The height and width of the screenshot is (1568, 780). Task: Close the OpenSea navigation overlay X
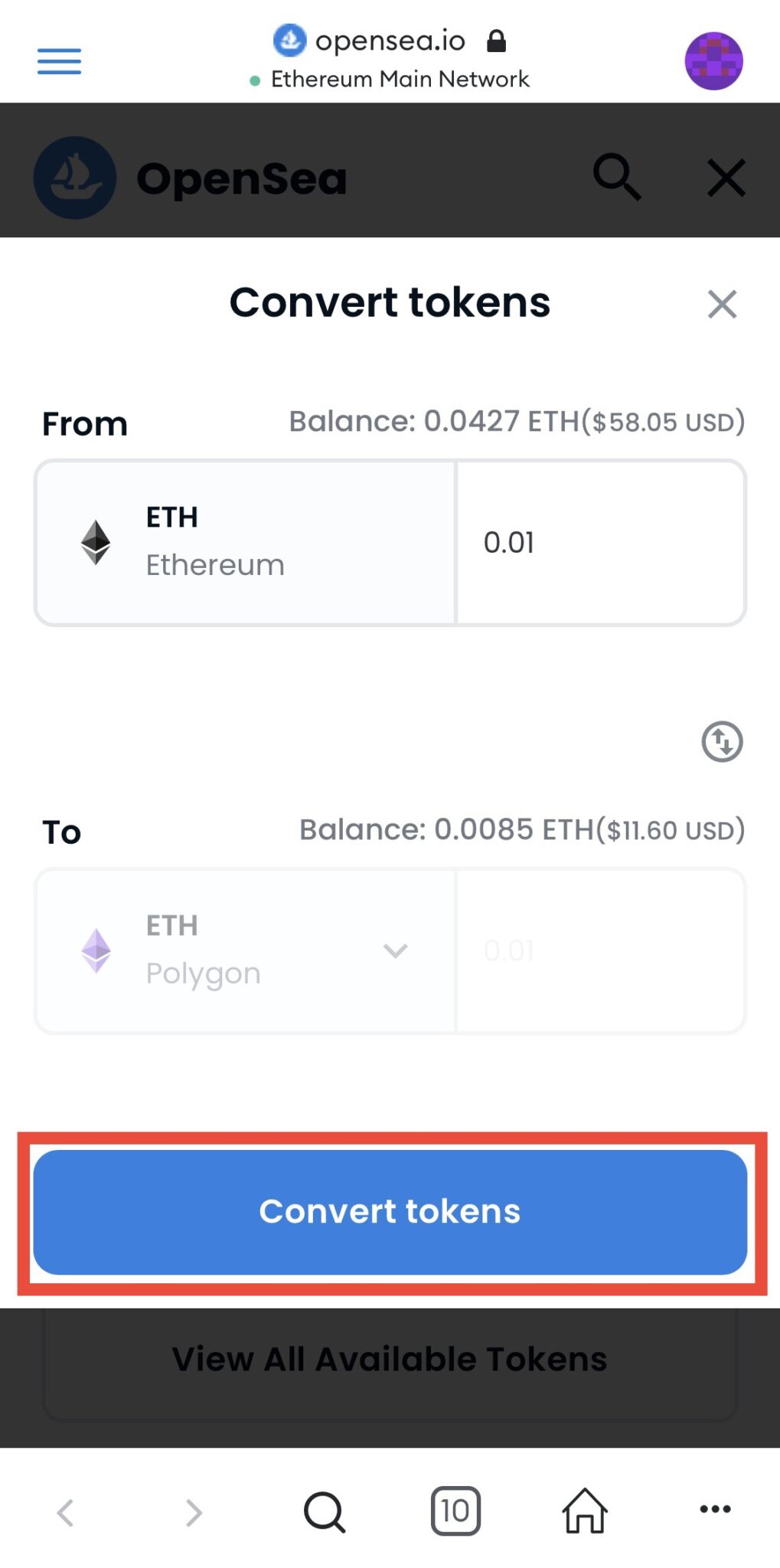click(x=726, y=178)
